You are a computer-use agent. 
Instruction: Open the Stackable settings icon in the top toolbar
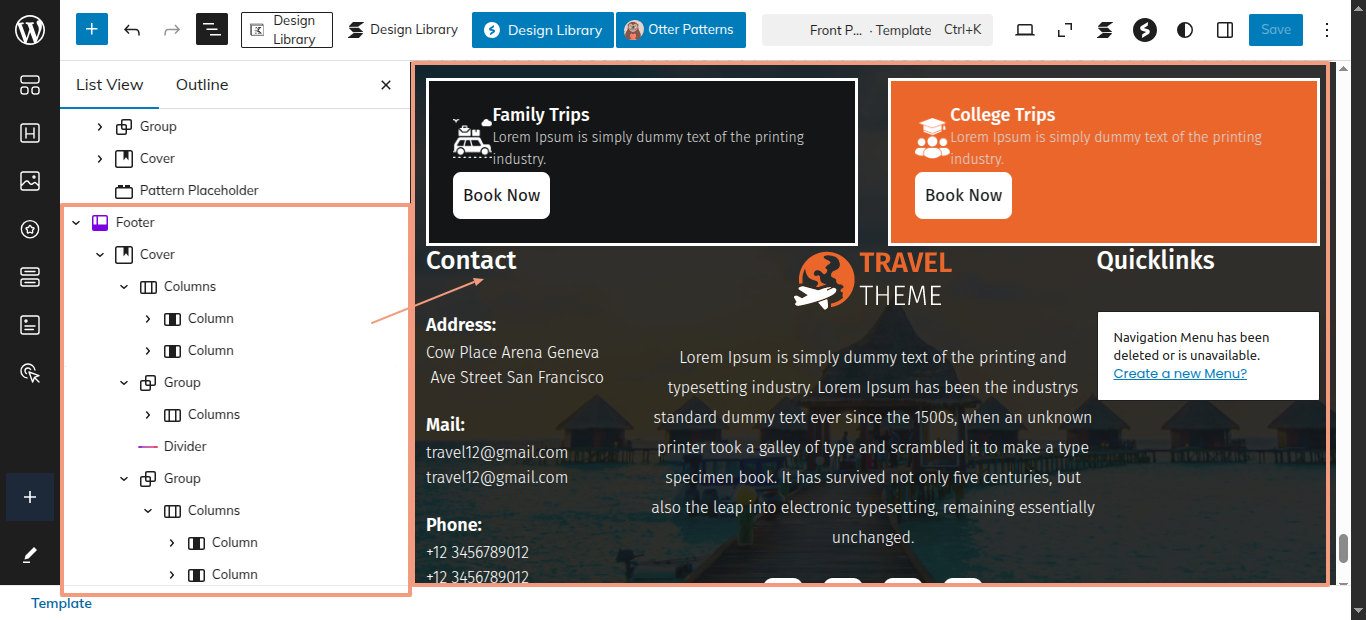pyautogui.click(x=1105, y=30)
